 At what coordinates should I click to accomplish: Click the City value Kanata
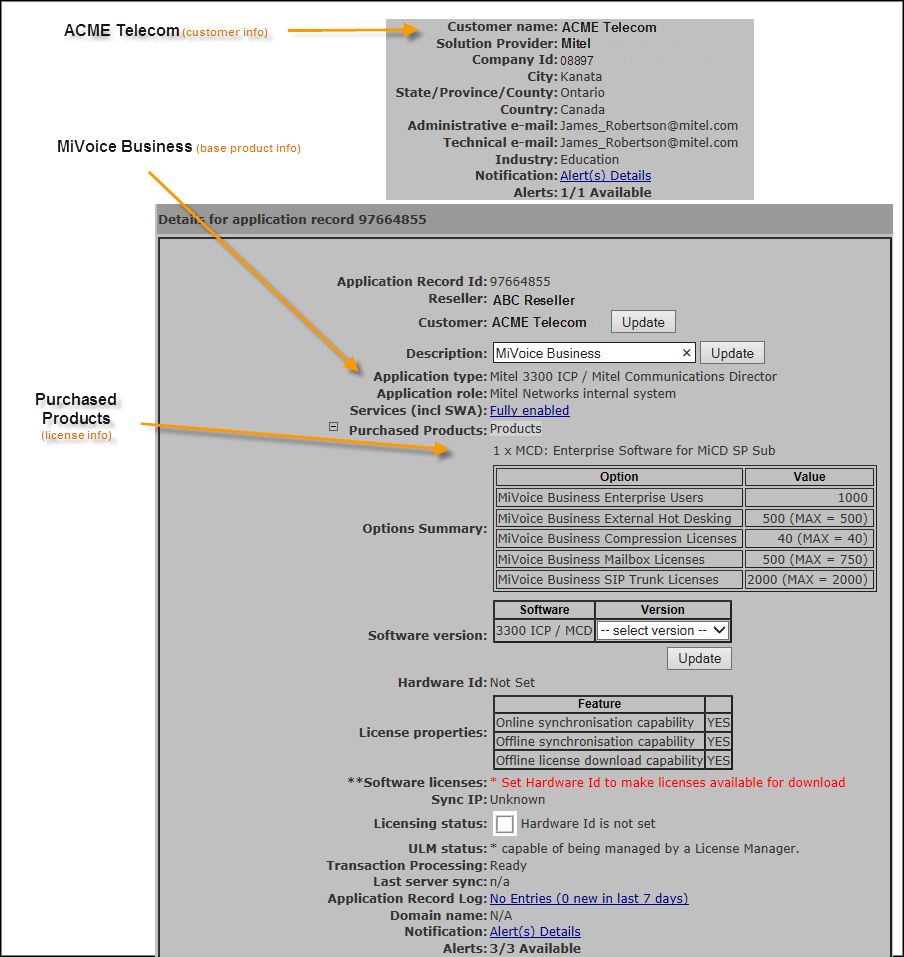tap(581, 77)
